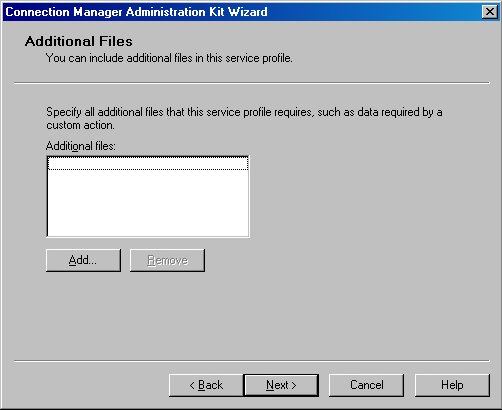The width and height of the screenshot is (502, 410).
Task: Click the separator line under the heading
Action: tap(252, 83)
